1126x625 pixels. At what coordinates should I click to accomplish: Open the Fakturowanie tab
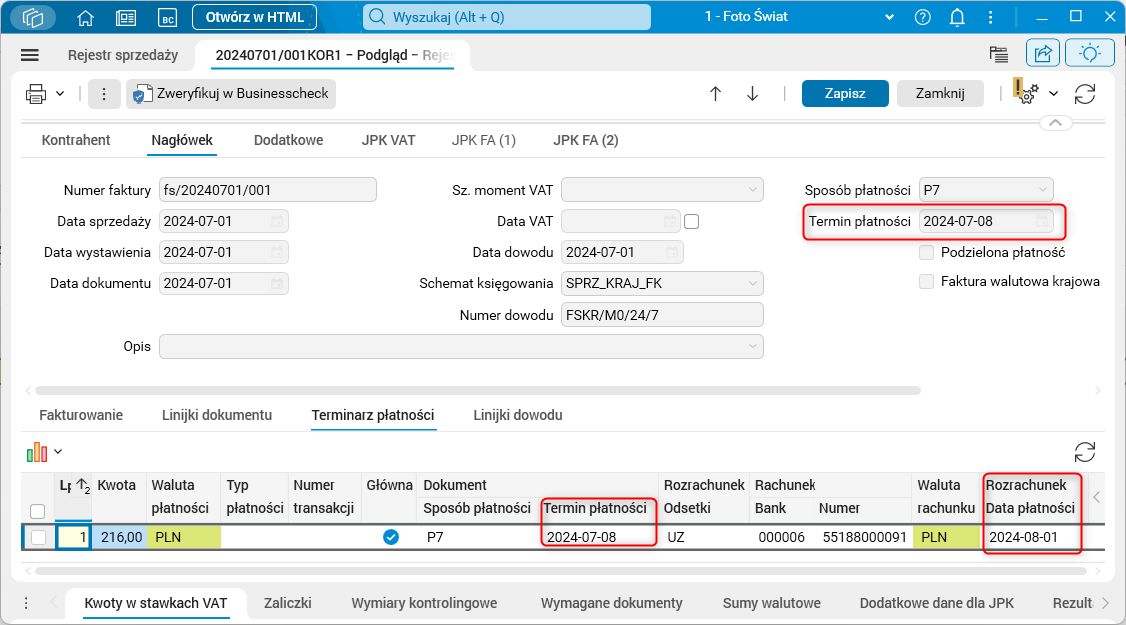[x=81, y=415]
